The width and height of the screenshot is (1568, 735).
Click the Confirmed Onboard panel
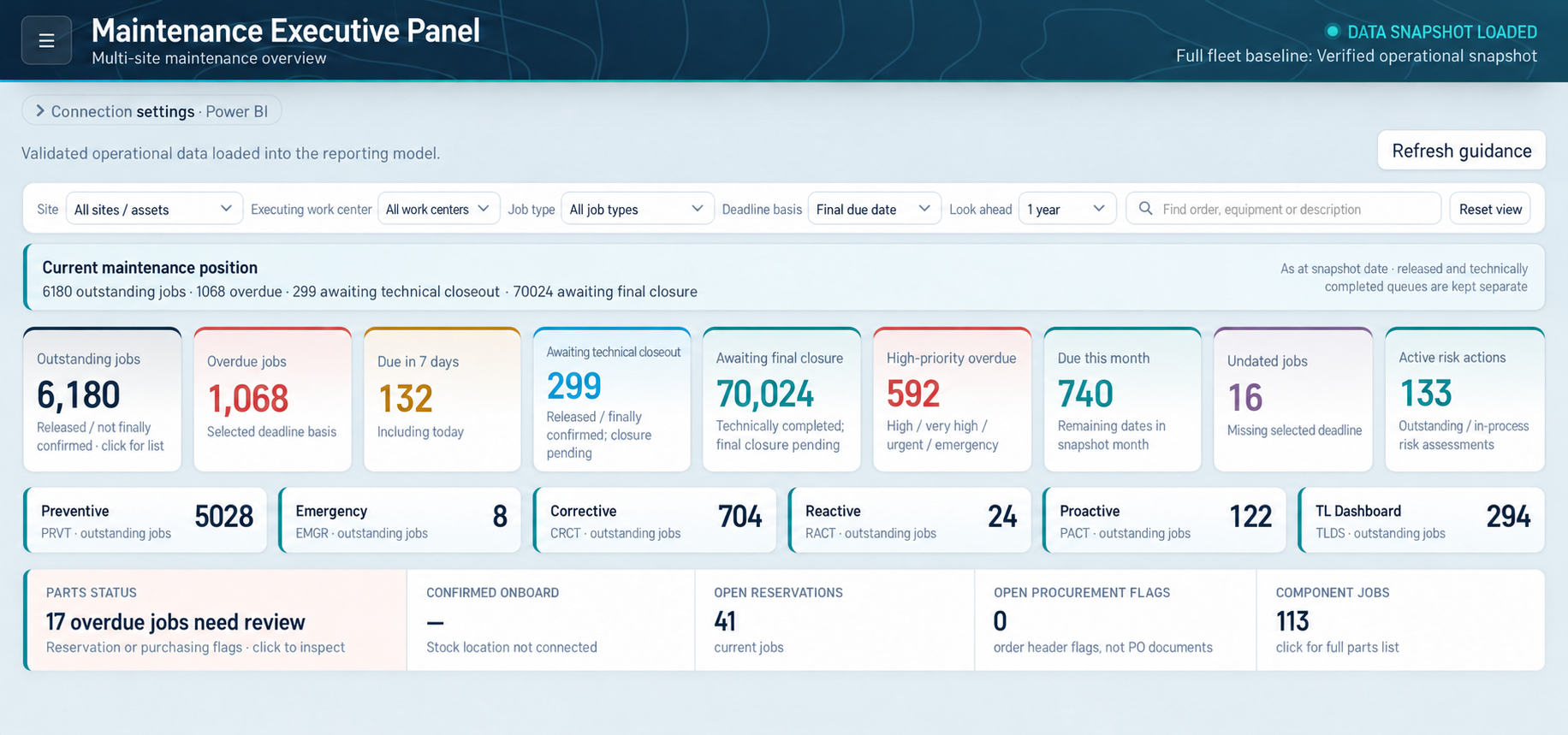click(550, 620)
